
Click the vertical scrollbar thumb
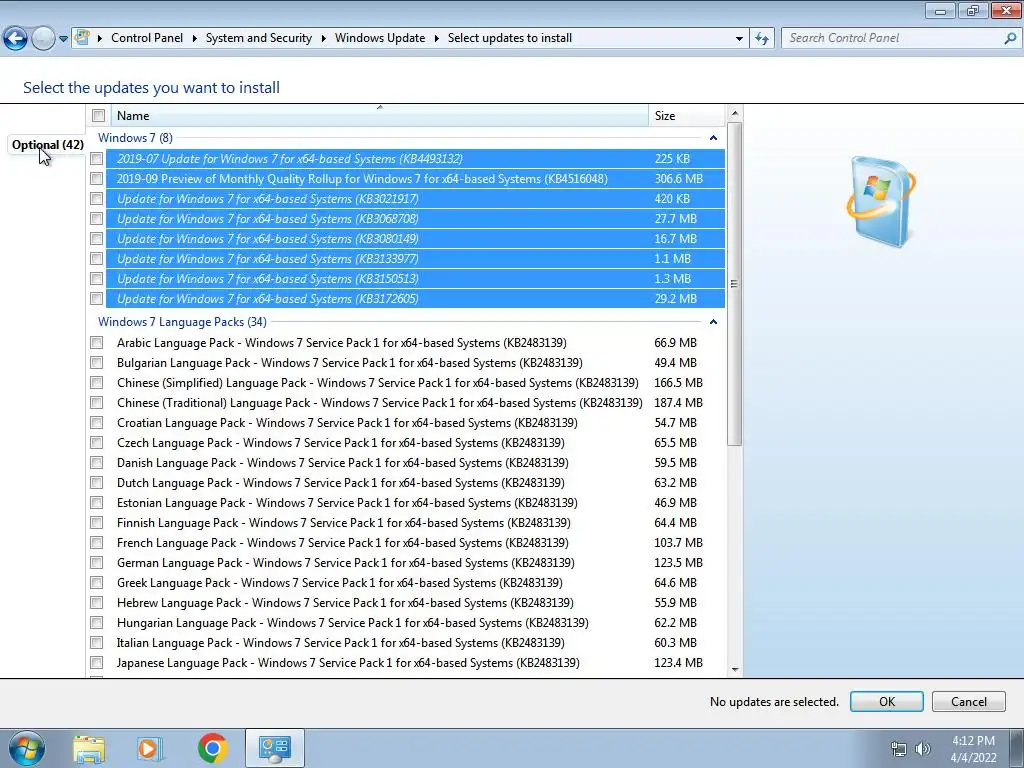(x=735, y=284)
